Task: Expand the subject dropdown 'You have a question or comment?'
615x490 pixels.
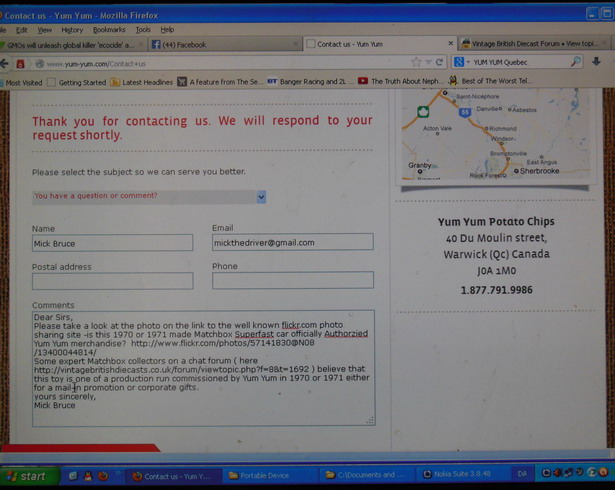Action: point(149,197)
